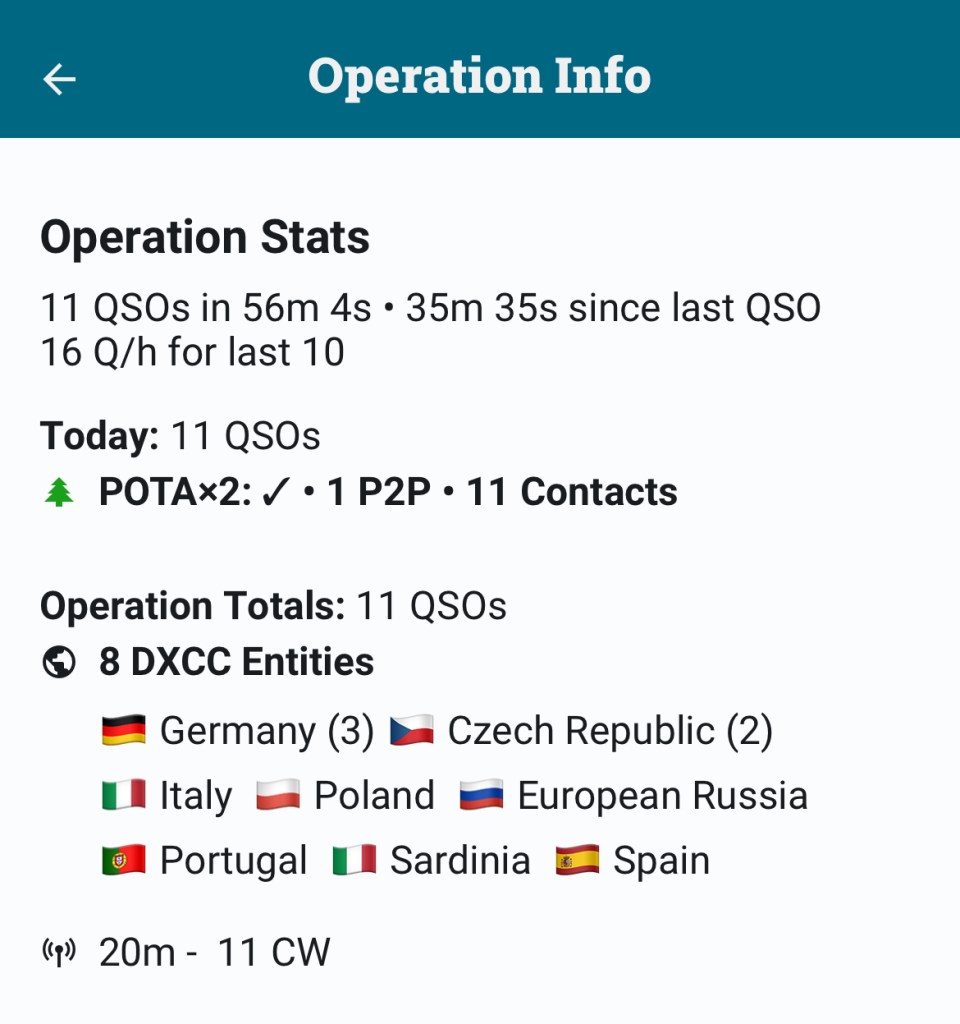The image size is (960, 1024).
Task: Tap the Operation Totals 11 QSOs line
Action: coord(273,606)
